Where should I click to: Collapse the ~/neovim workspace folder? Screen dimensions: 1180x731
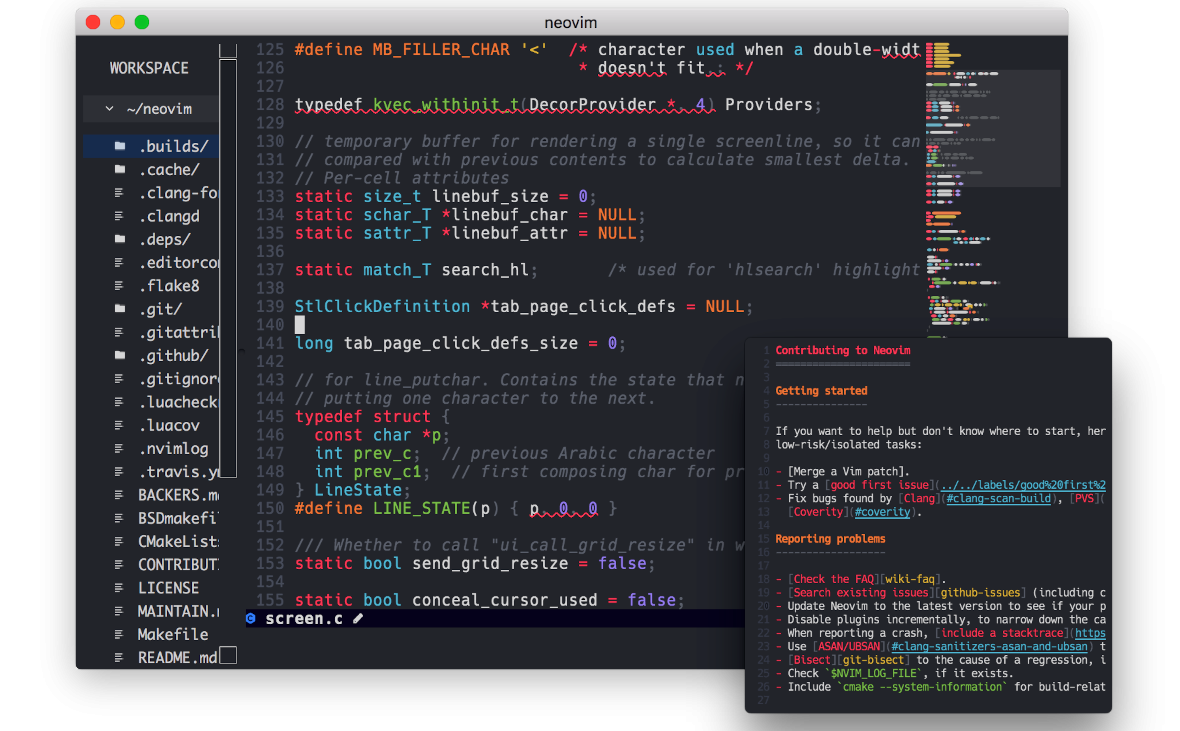[110, 109]
